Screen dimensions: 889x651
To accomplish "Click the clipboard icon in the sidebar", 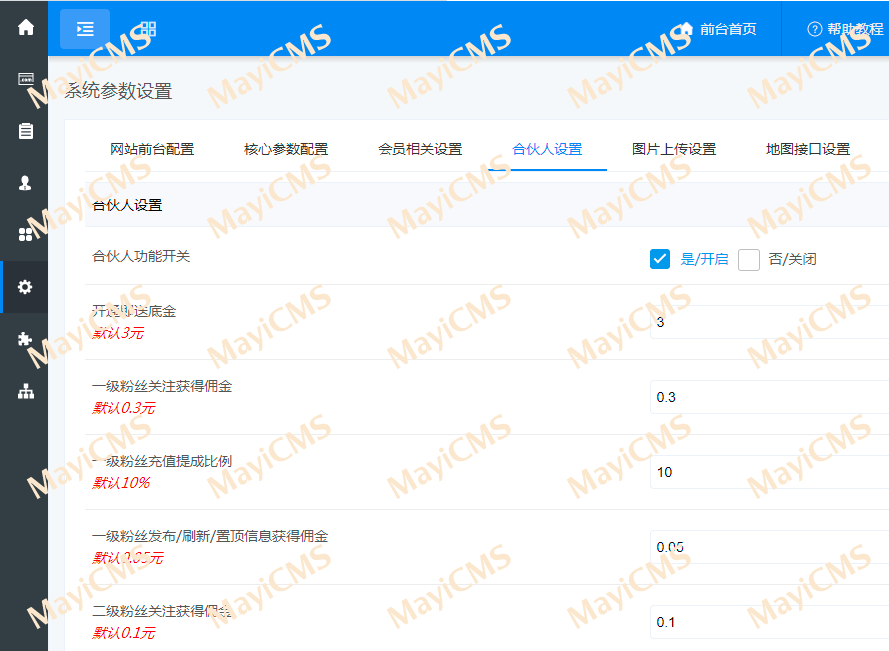I will point(25,131).
